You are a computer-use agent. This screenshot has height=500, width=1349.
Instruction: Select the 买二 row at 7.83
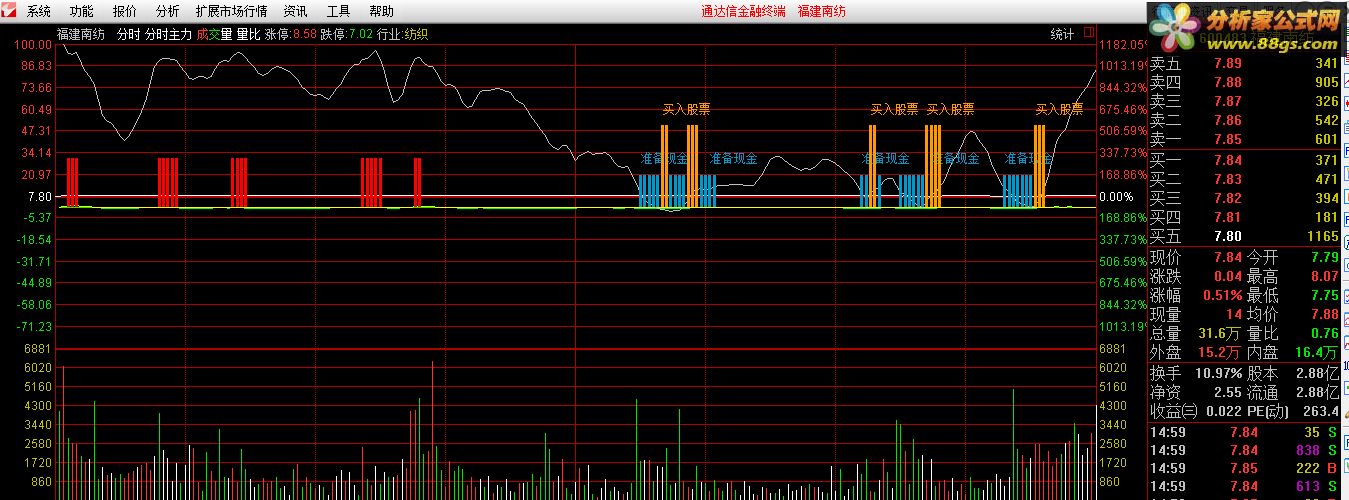(1245, 180)
